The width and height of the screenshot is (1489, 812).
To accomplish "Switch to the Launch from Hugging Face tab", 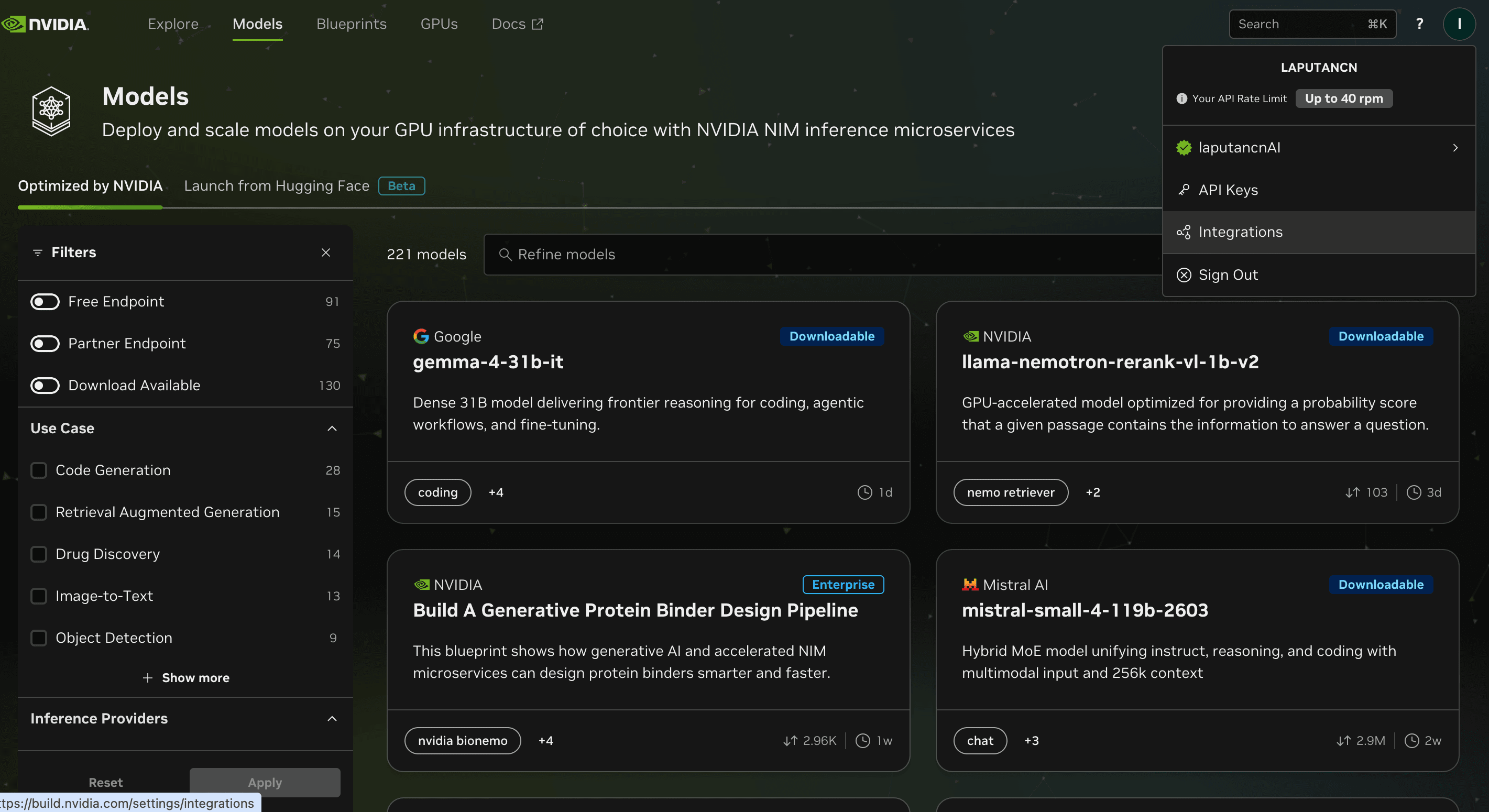I will click(276, 185).
